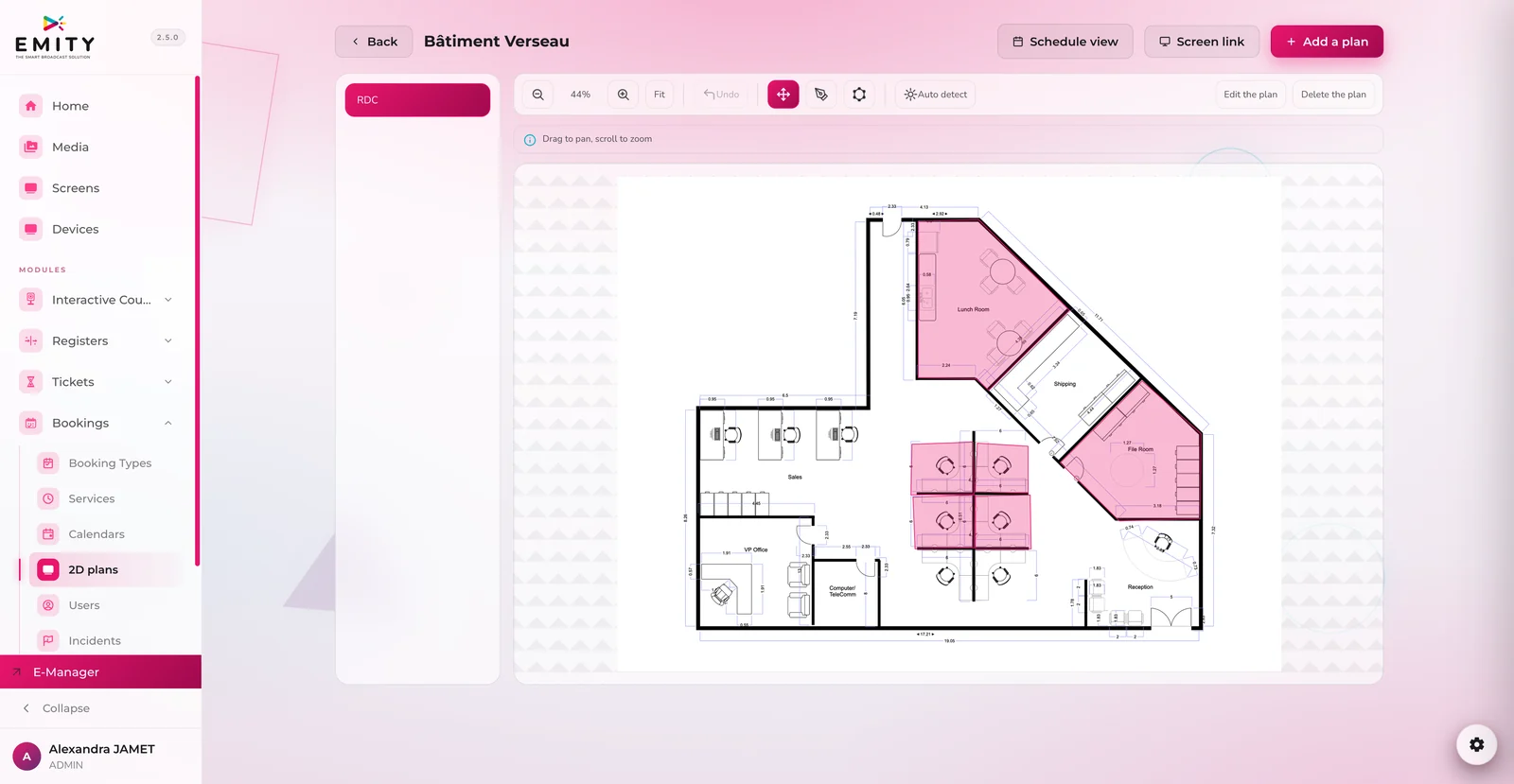Open the Schedule view
Screen dimensions: 1514x784
coord(1065,42)
